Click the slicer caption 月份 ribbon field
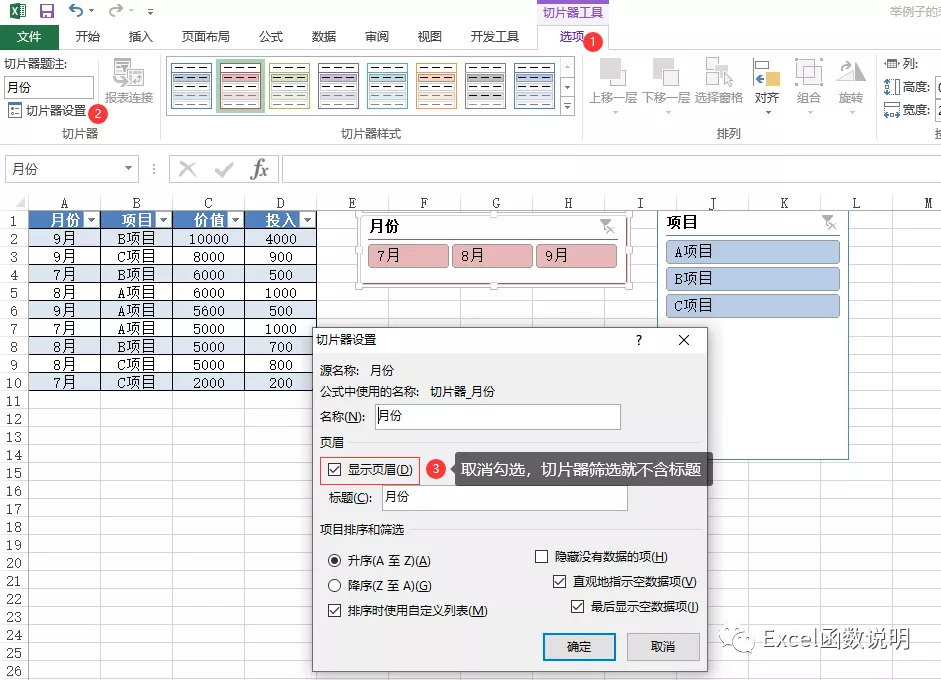941x680 pixels. point(49,88)
